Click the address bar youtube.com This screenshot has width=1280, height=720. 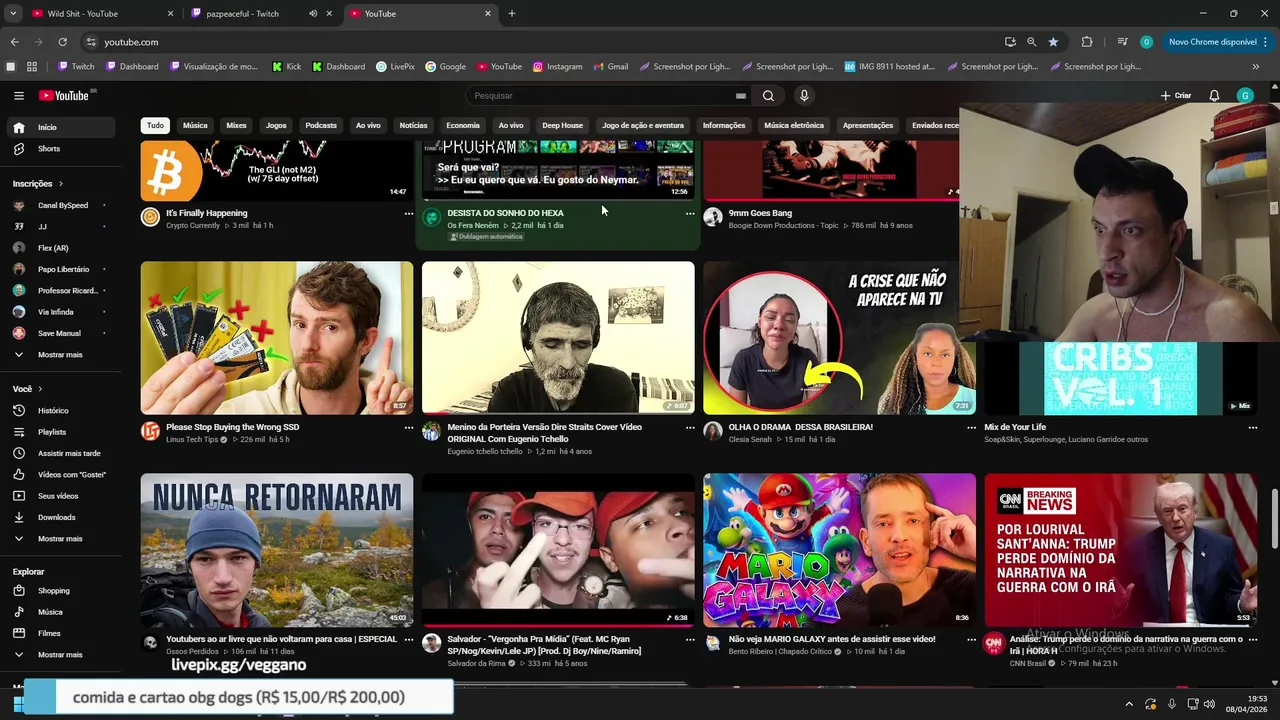point(540,42)
